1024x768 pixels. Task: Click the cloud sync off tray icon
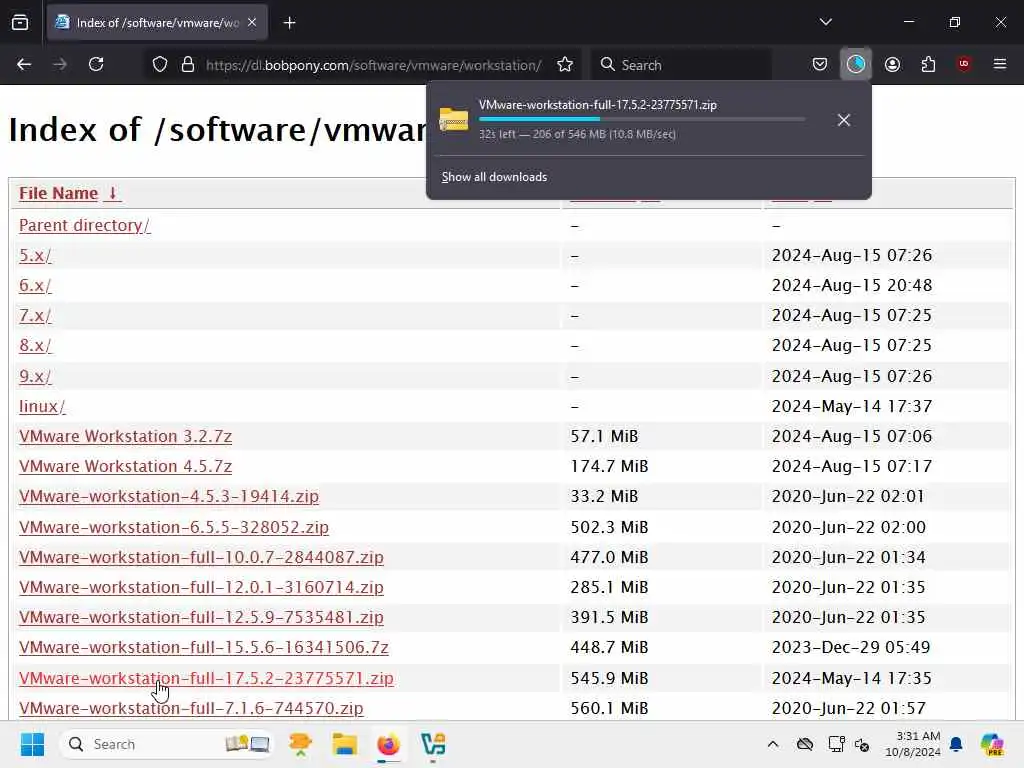pos(805,744)
